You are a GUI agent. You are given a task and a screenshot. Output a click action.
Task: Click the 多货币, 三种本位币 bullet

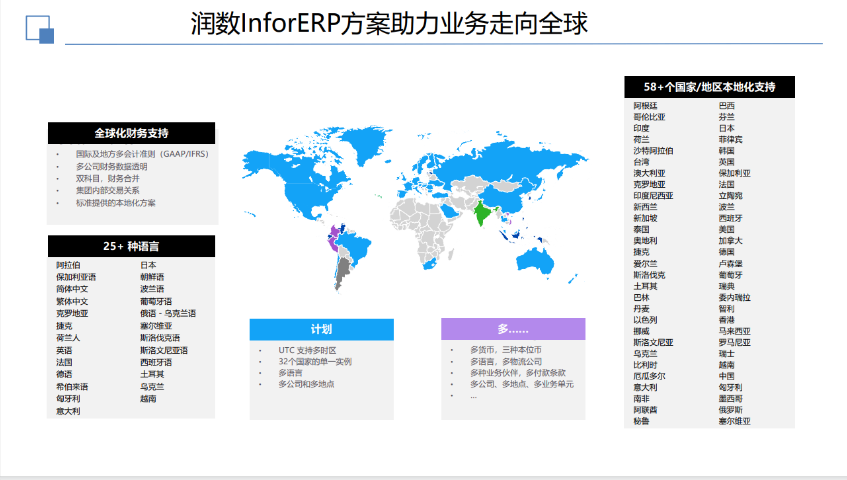point(505,350)
